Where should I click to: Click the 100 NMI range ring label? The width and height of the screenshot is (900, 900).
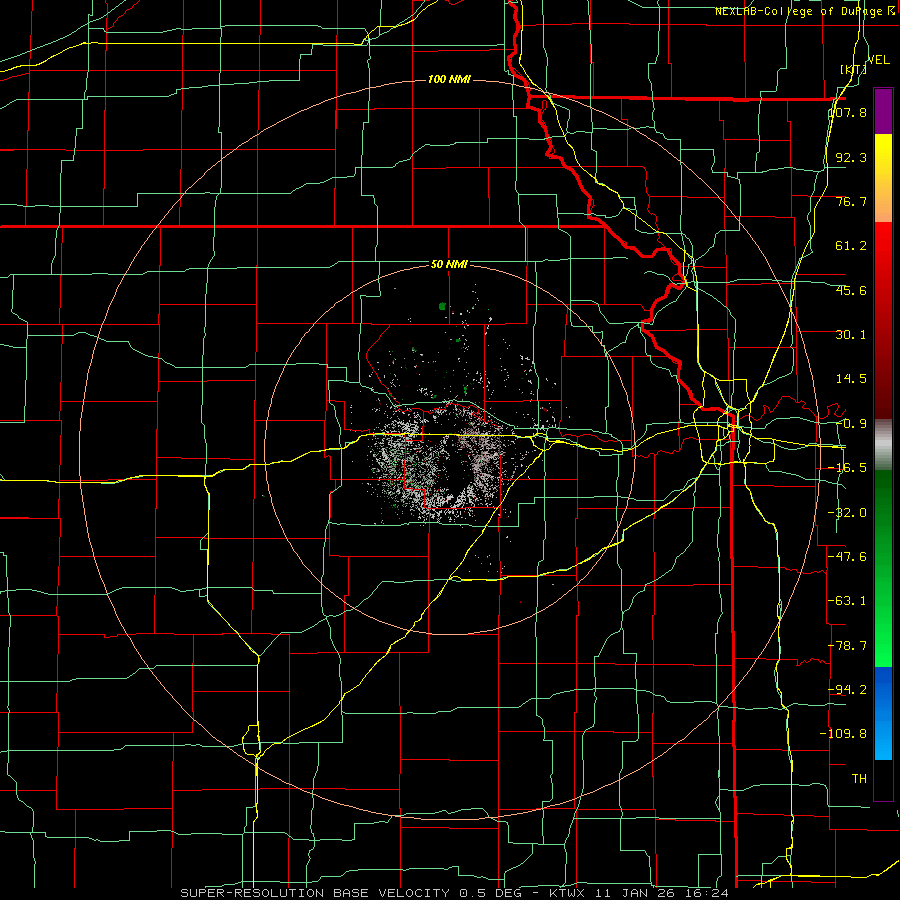click(x=449, y=79)
